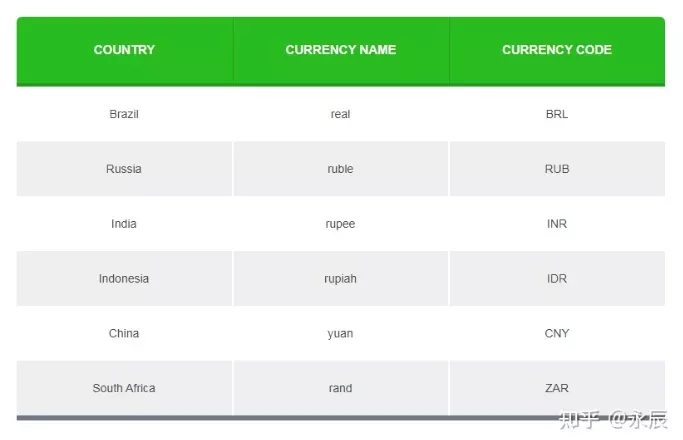Click the INR currency code cell
Image resolution: width=683 pixels, height=440 pixels.
[x=557, y=224]
